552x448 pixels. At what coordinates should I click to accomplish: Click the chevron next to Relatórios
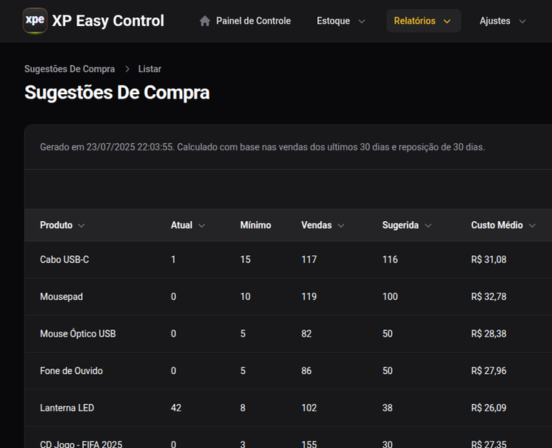point(447,21)
